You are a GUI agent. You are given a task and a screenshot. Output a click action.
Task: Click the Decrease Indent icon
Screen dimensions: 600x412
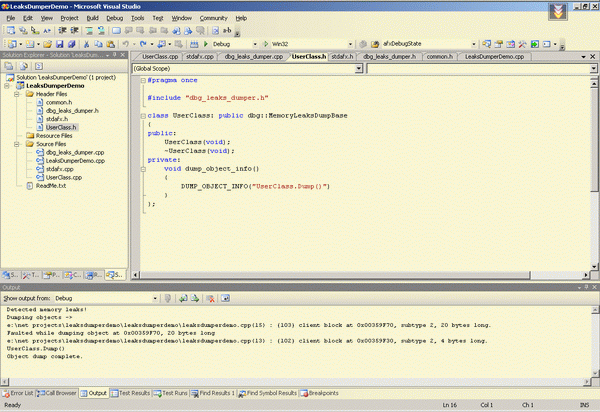[x=62, y=31]
